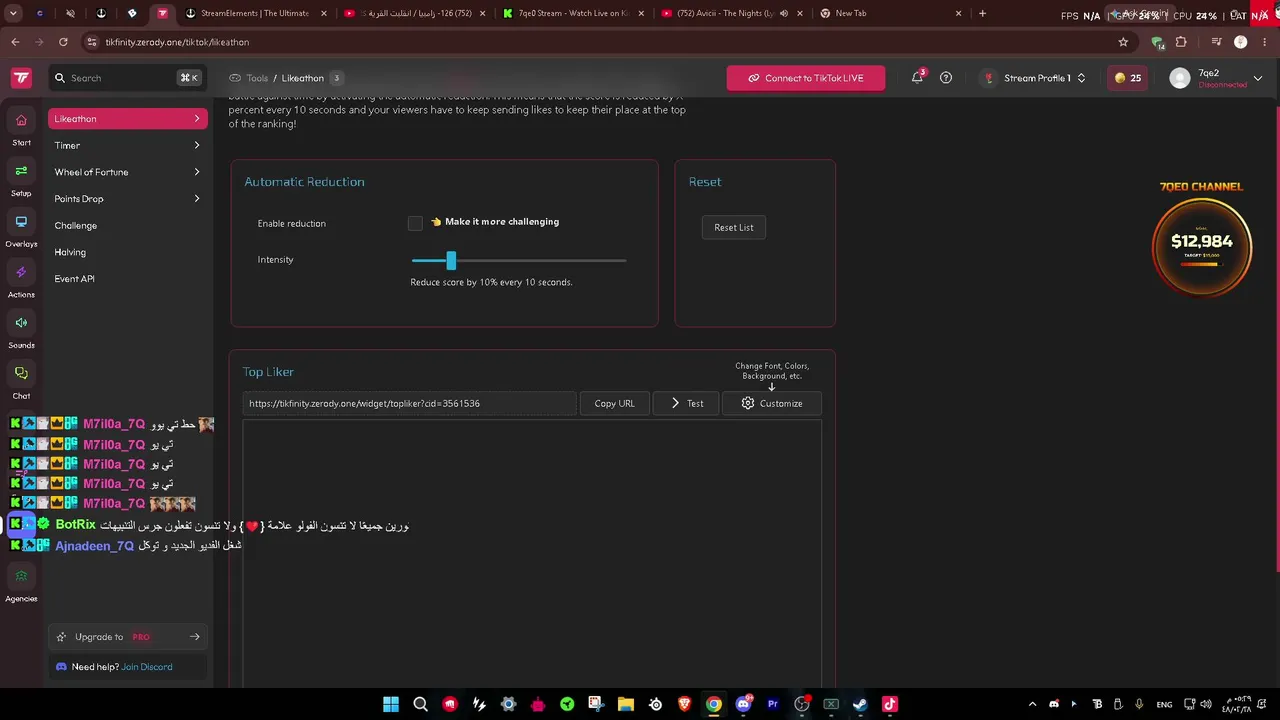Image resolution: width=1280 pixels, height=720 pixels.
Task: Click the 7QE0 Channel goal widget
Action: (1201, 240)
